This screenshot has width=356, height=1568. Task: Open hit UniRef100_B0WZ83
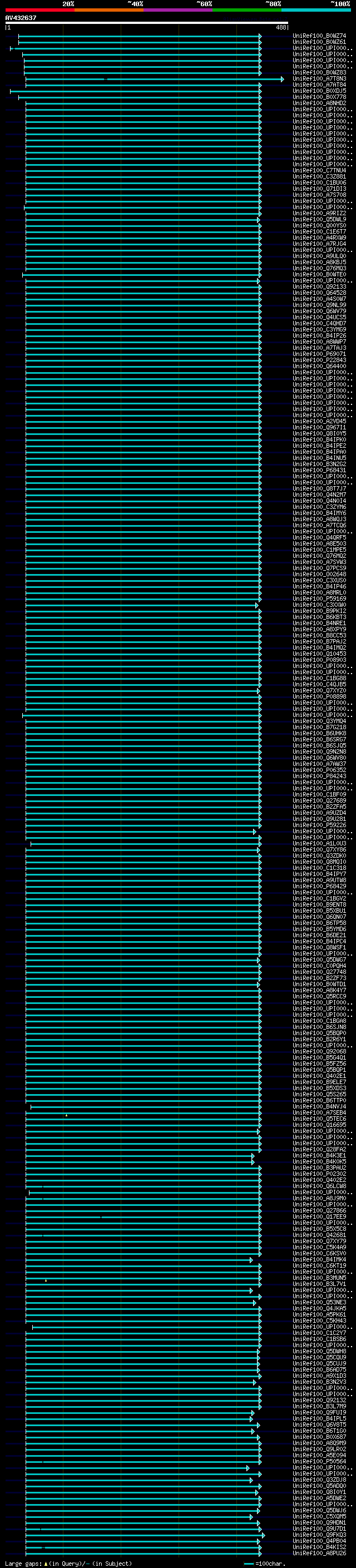[x=319, y=72]
